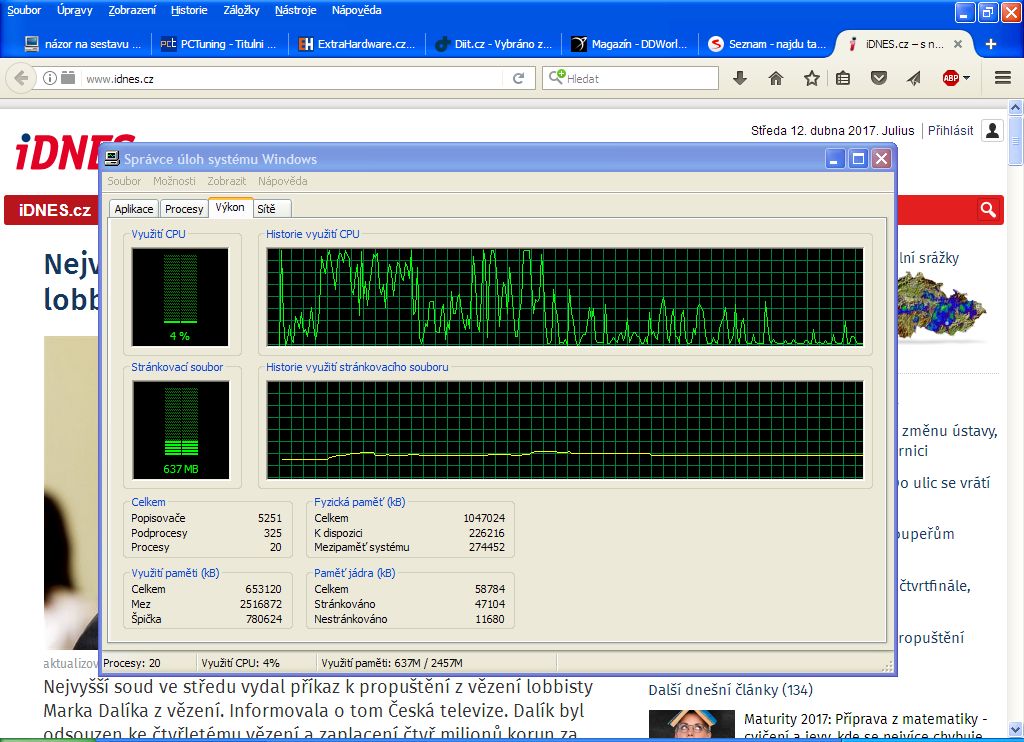This screenshot has height=742, width=1024.
Task: Go to the Firefox home page icon
Action: (x=776, y=78)
